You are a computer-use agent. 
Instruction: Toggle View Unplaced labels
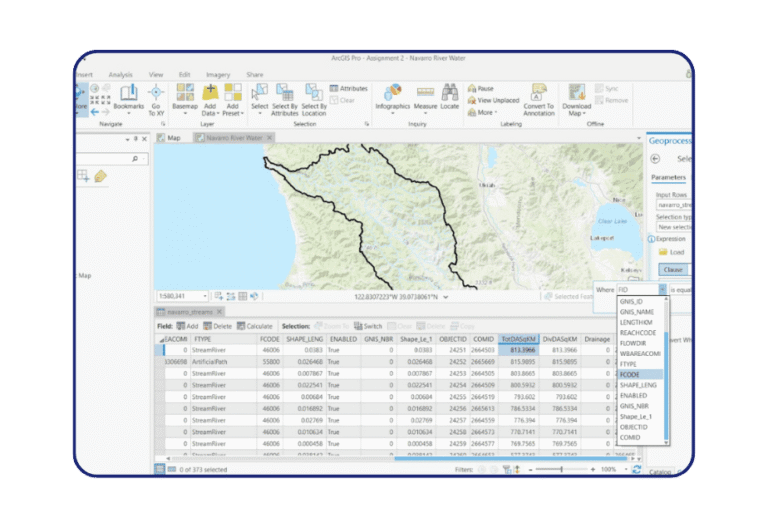(492, 101)
